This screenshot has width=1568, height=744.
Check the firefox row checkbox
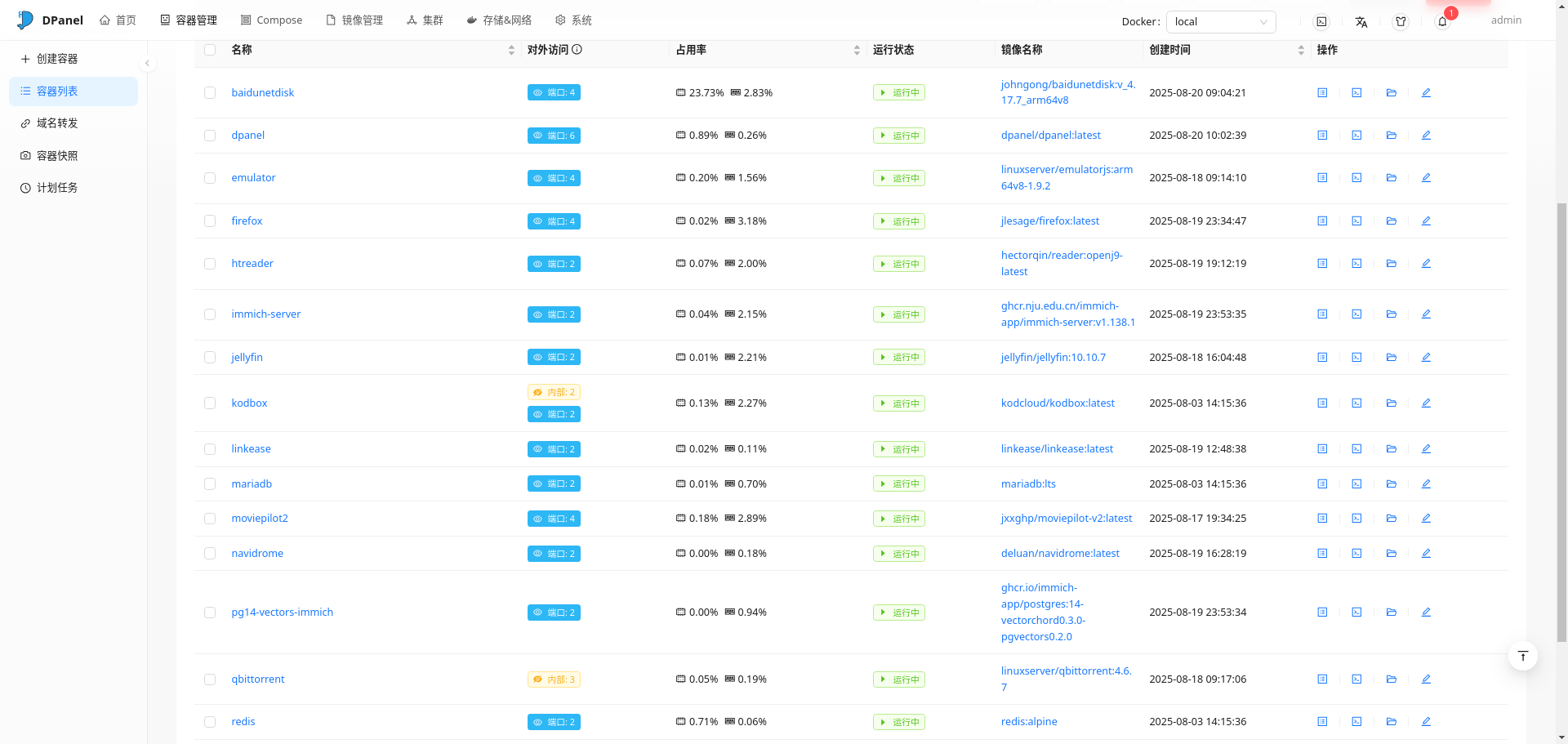(210, 221)
